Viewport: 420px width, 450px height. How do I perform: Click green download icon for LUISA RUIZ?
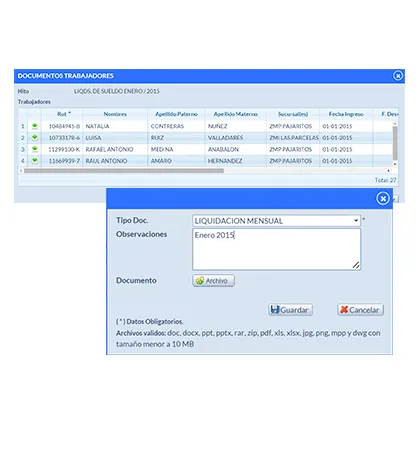pyautogui.click(x=34, y=137)
